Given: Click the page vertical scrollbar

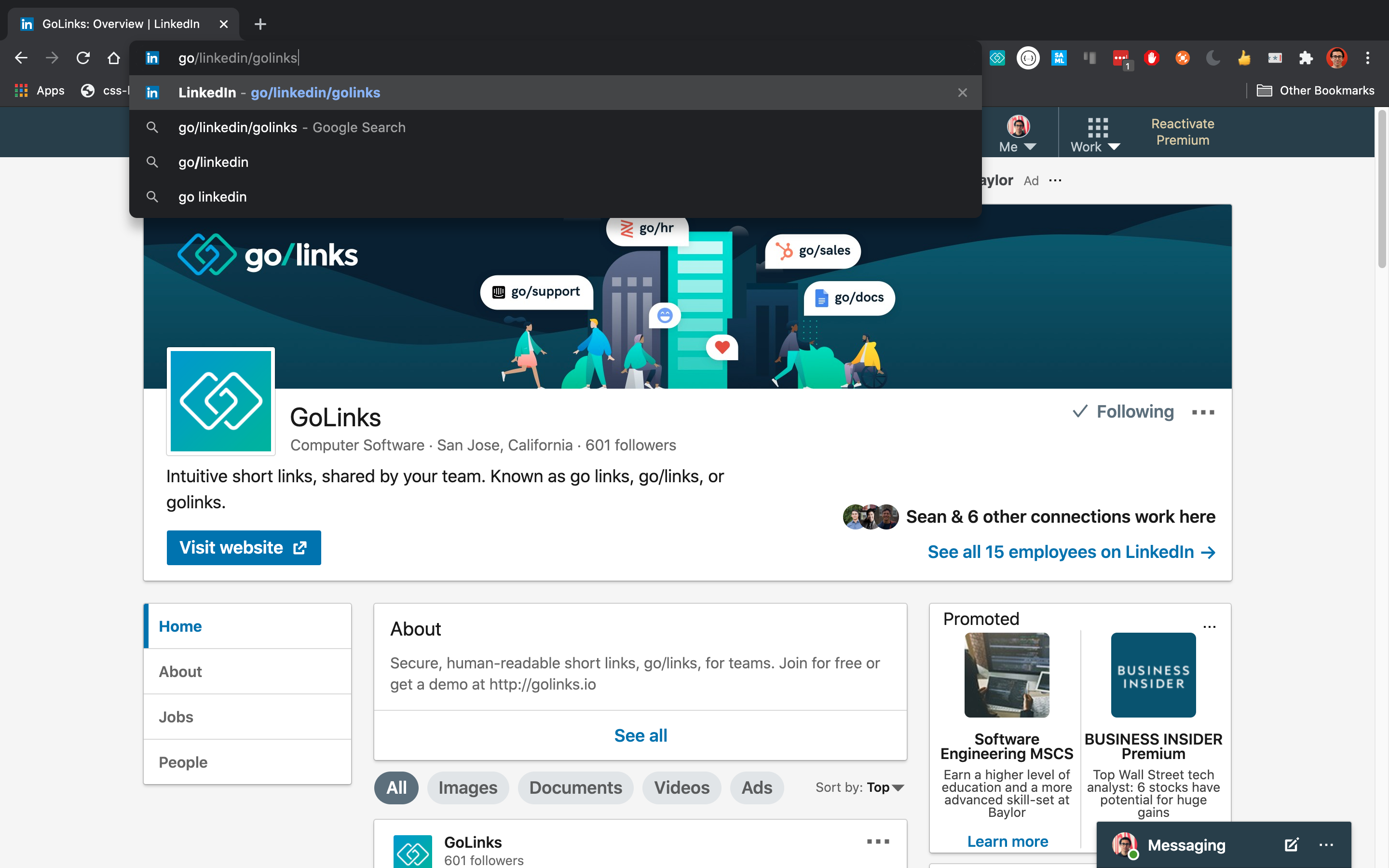Looking at the screenshot, I should click(x=1382, y=190).
